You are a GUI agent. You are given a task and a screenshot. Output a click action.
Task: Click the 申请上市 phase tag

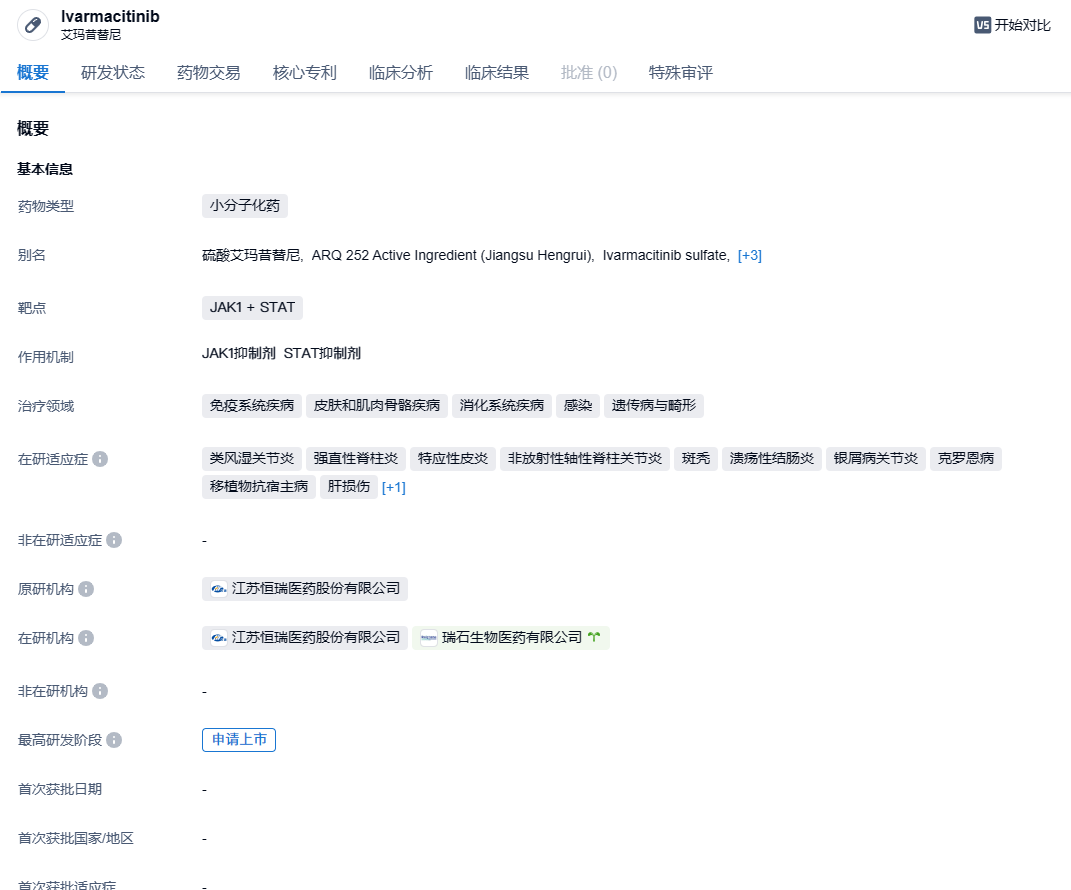pos(239,740)
